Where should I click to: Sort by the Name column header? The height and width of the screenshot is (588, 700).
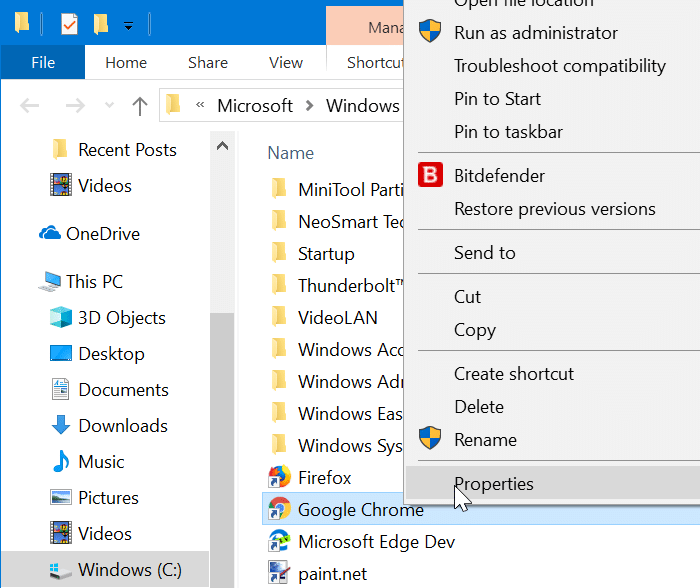click(x=291, y=153)
